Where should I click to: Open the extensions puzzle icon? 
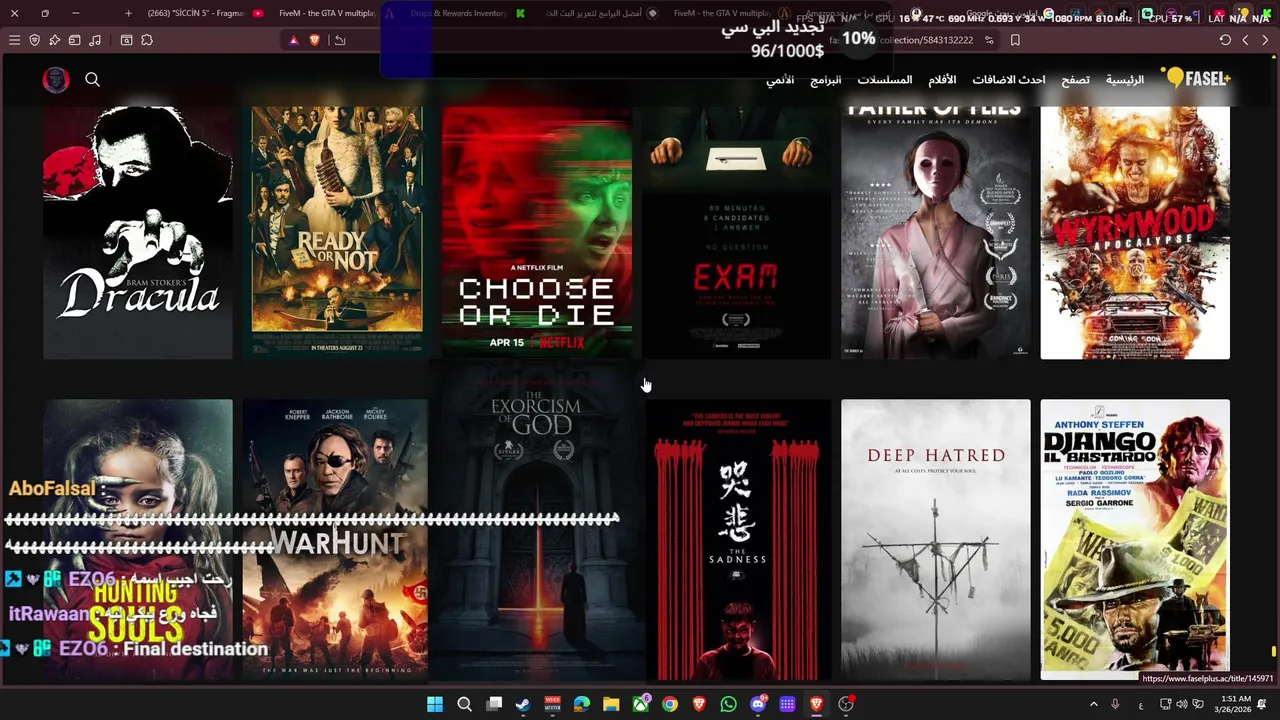point(147,40)
